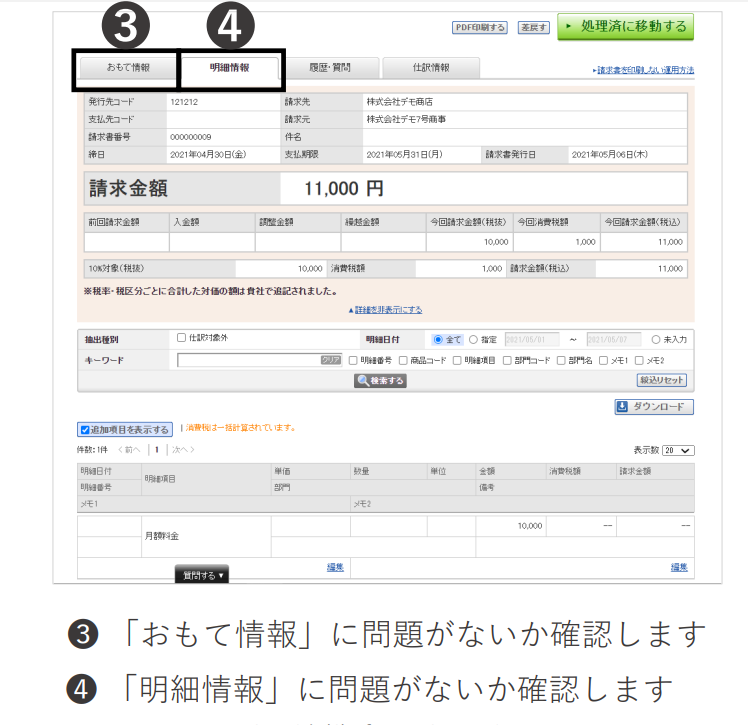Click the 処理済に移動する green button
Image resolution: width=748 pixels, height=725 pixels.
coord(625,26)
